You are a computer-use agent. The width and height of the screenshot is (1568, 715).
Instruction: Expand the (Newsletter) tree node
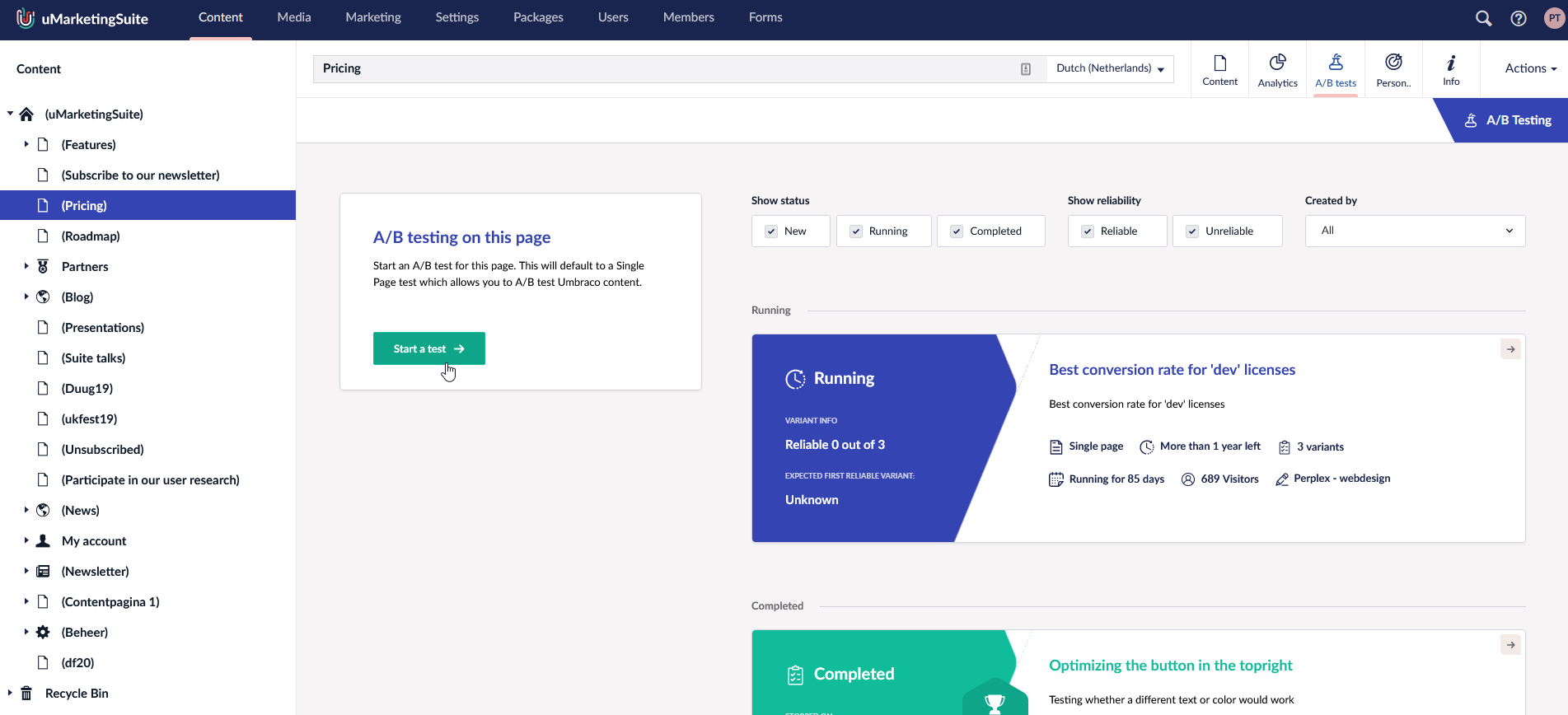point(26,571)
